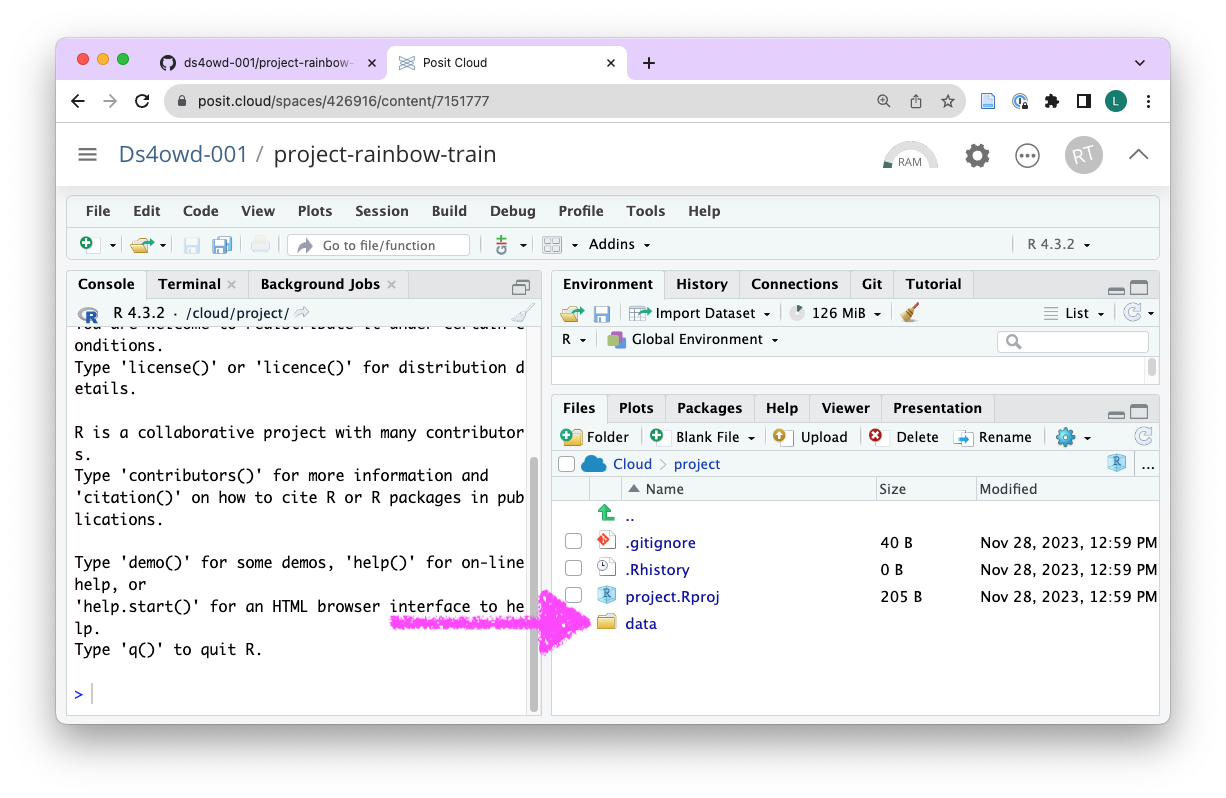Viewport: 1226px width, 798px height.
Task: Select the project.Rproj checkbox
Action: (573, 596)
